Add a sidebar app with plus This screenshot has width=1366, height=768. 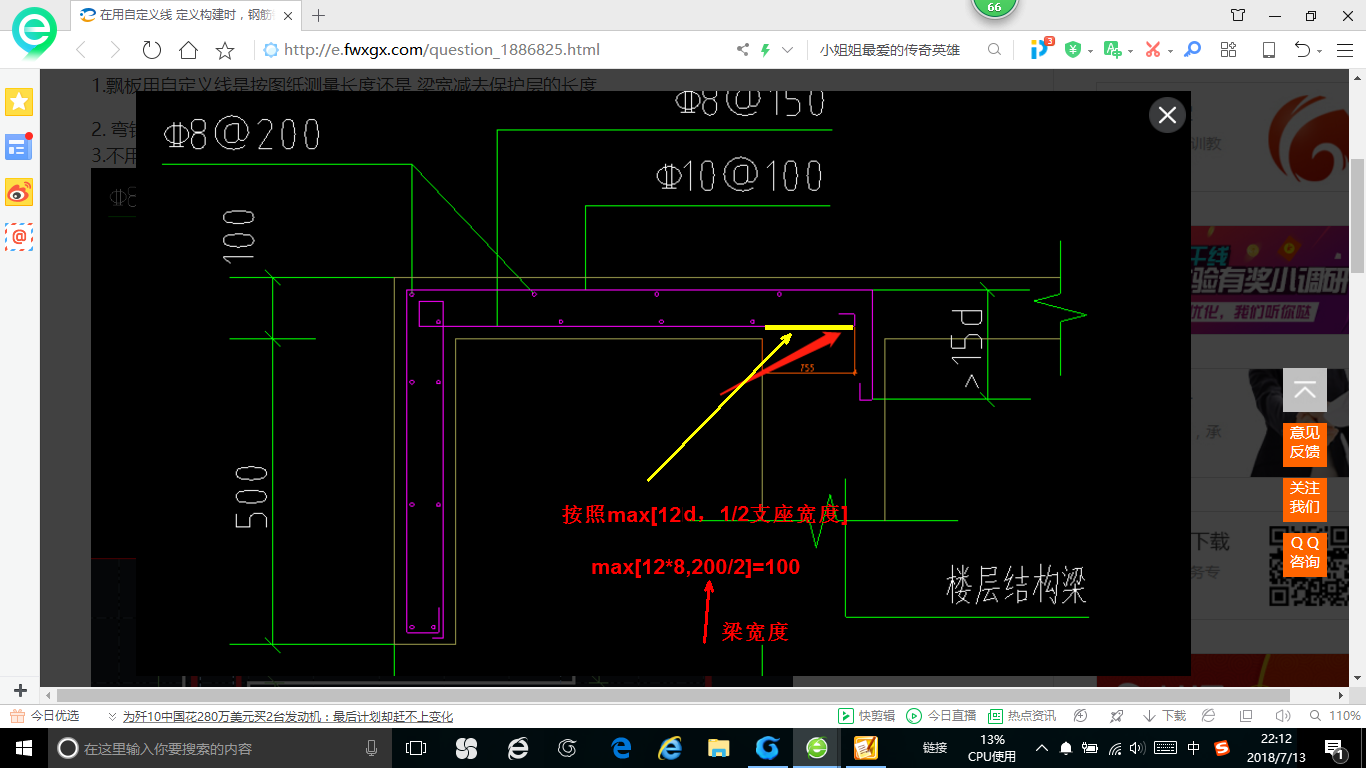(19, 690)
